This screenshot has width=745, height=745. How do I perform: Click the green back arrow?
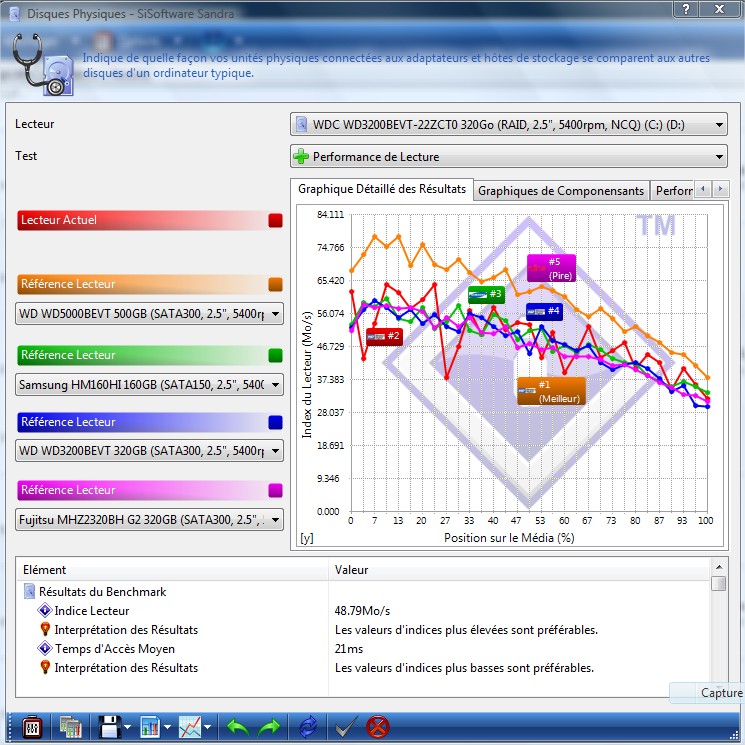[x=238, y=727]
